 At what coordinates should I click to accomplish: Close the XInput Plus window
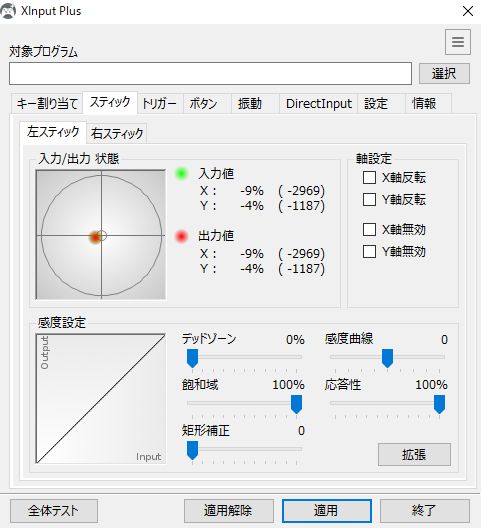point(468,11)
